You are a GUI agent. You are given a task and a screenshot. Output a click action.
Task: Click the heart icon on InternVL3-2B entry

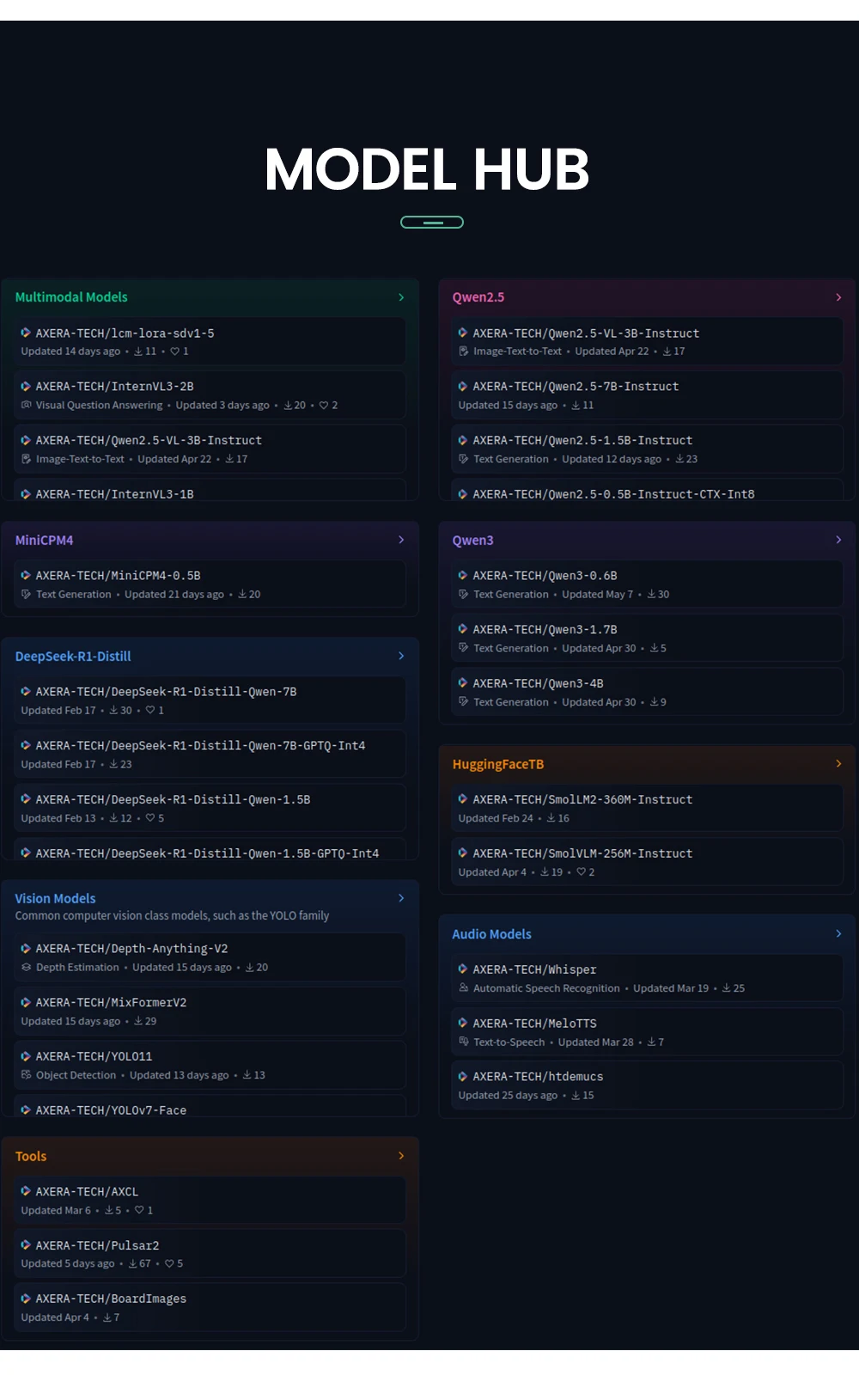point(324,406)
